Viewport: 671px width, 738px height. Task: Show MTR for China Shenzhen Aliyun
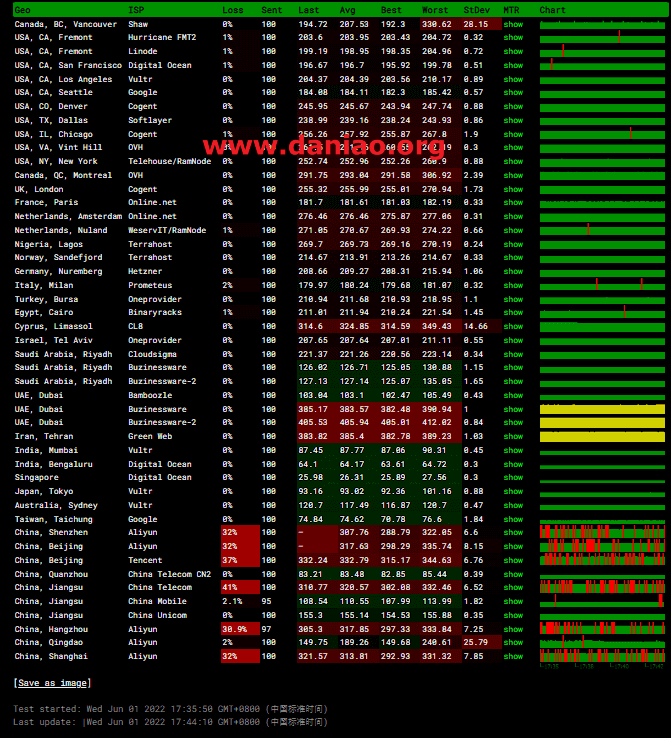tap(513, 532)
